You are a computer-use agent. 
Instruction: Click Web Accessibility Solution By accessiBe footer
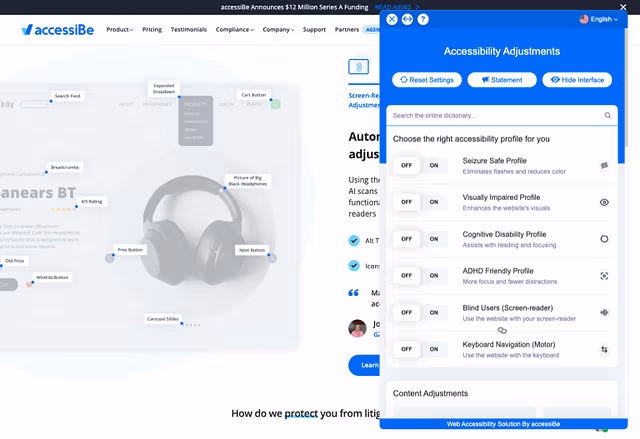(503, 424)
